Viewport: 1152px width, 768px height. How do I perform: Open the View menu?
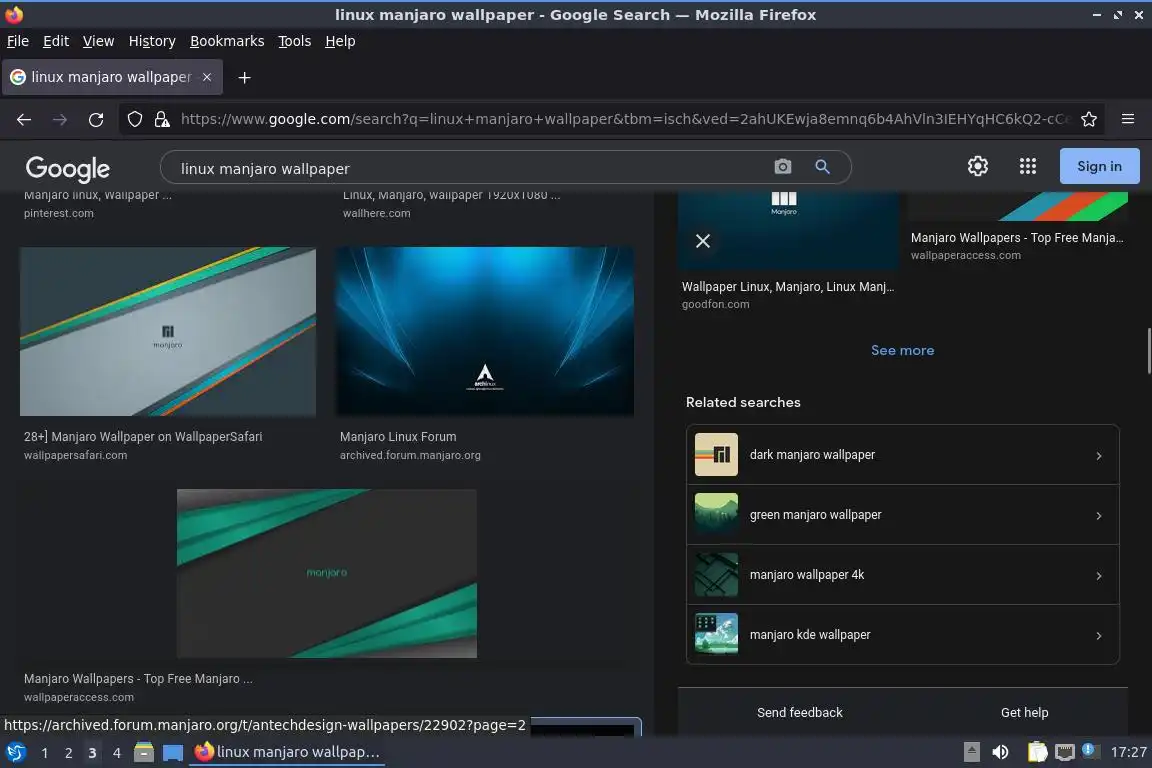98,41
